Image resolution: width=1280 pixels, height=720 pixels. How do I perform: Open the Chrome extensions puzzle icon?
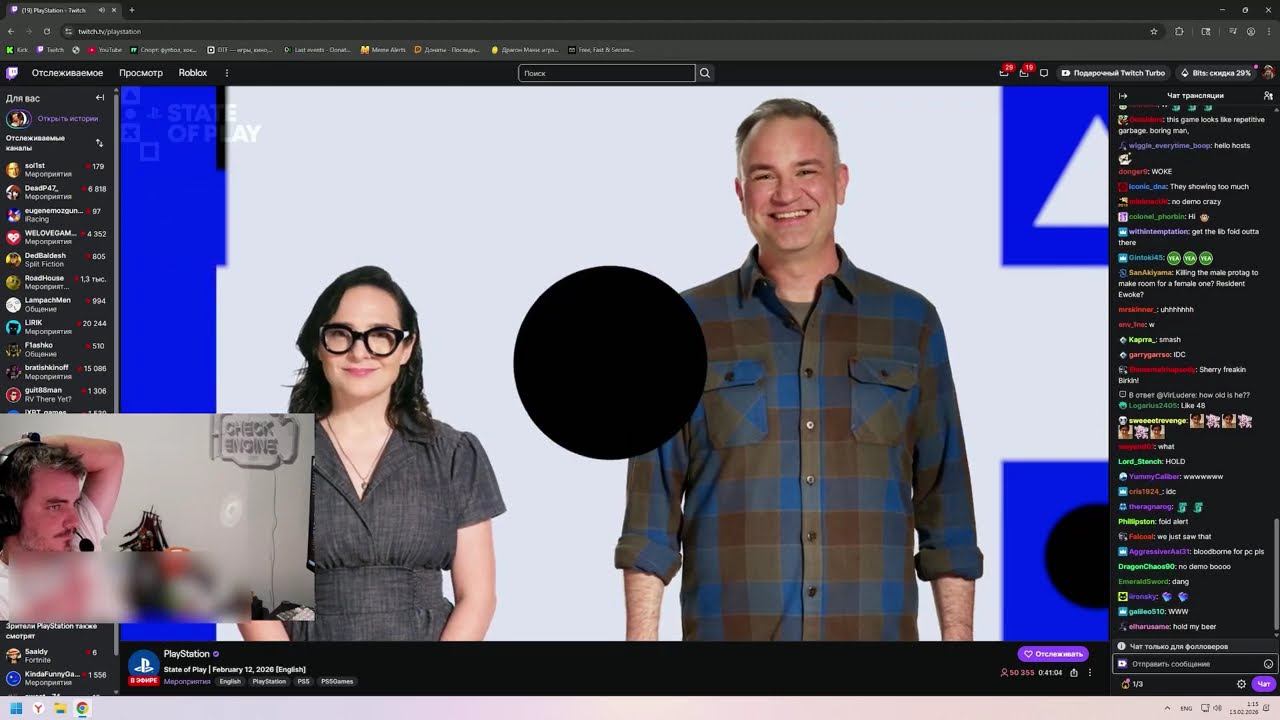1179,31
